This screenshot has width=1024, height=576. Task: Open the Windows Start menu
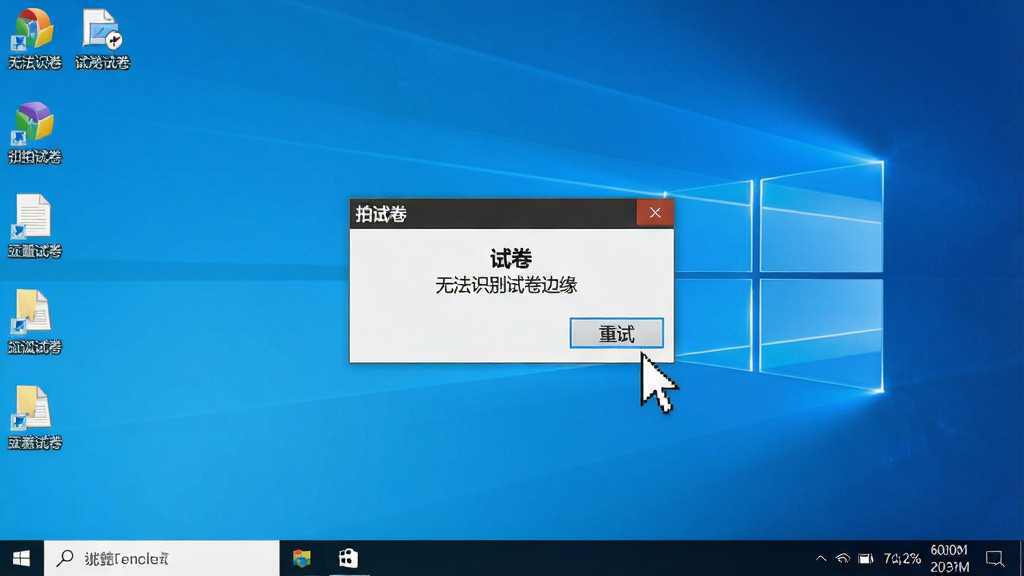point(22,558)
